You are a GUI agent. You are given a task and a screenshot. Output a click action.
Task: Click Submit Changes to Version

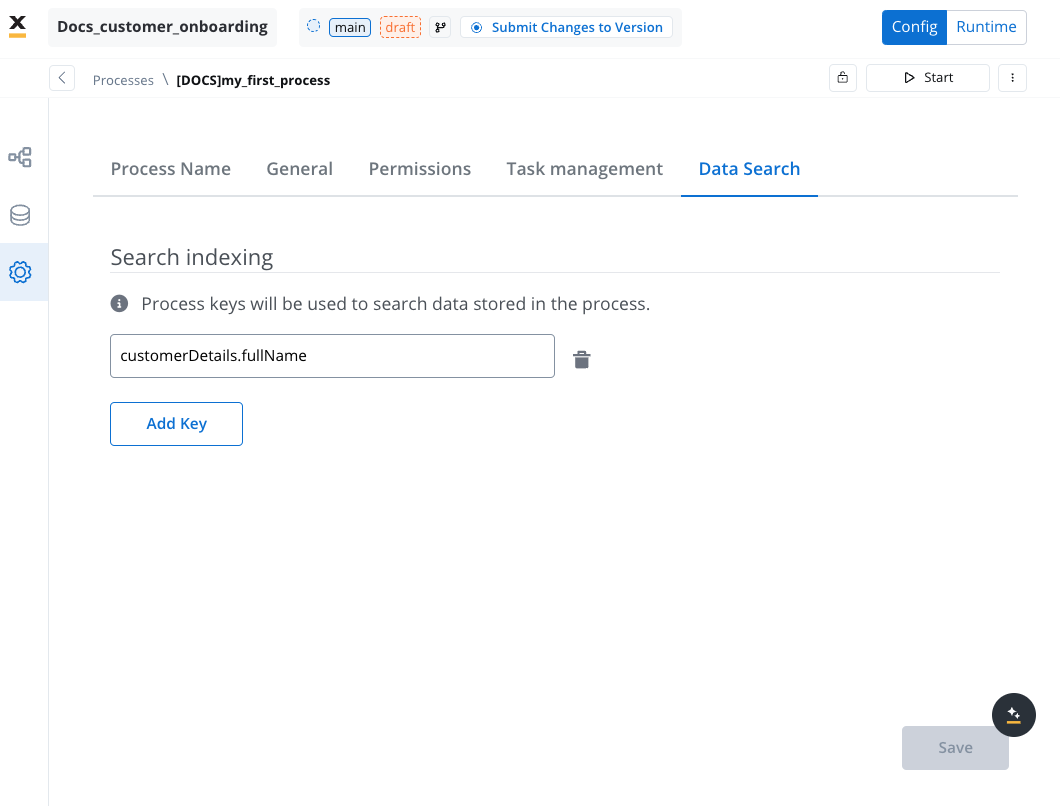[x=567, y=28]
